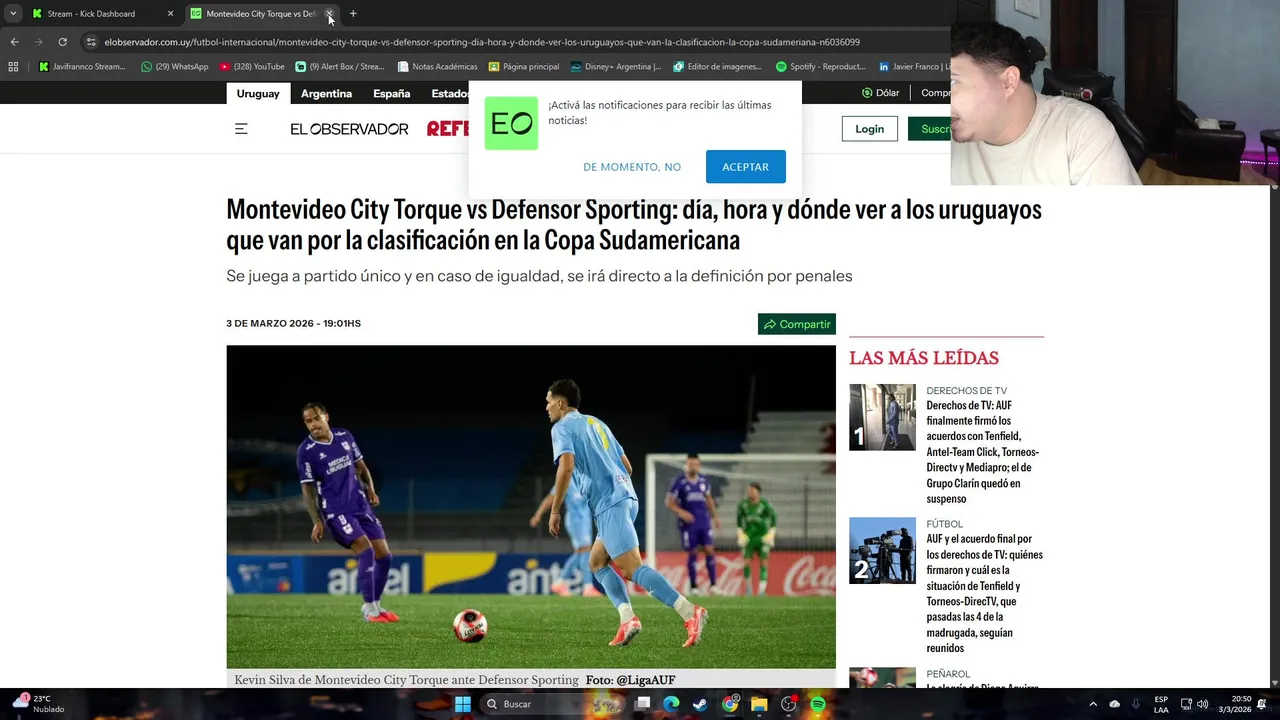Screen dimensions: 1280x720
Task: Open Spotify from the taskbar
Action: (x=818, y=704)
